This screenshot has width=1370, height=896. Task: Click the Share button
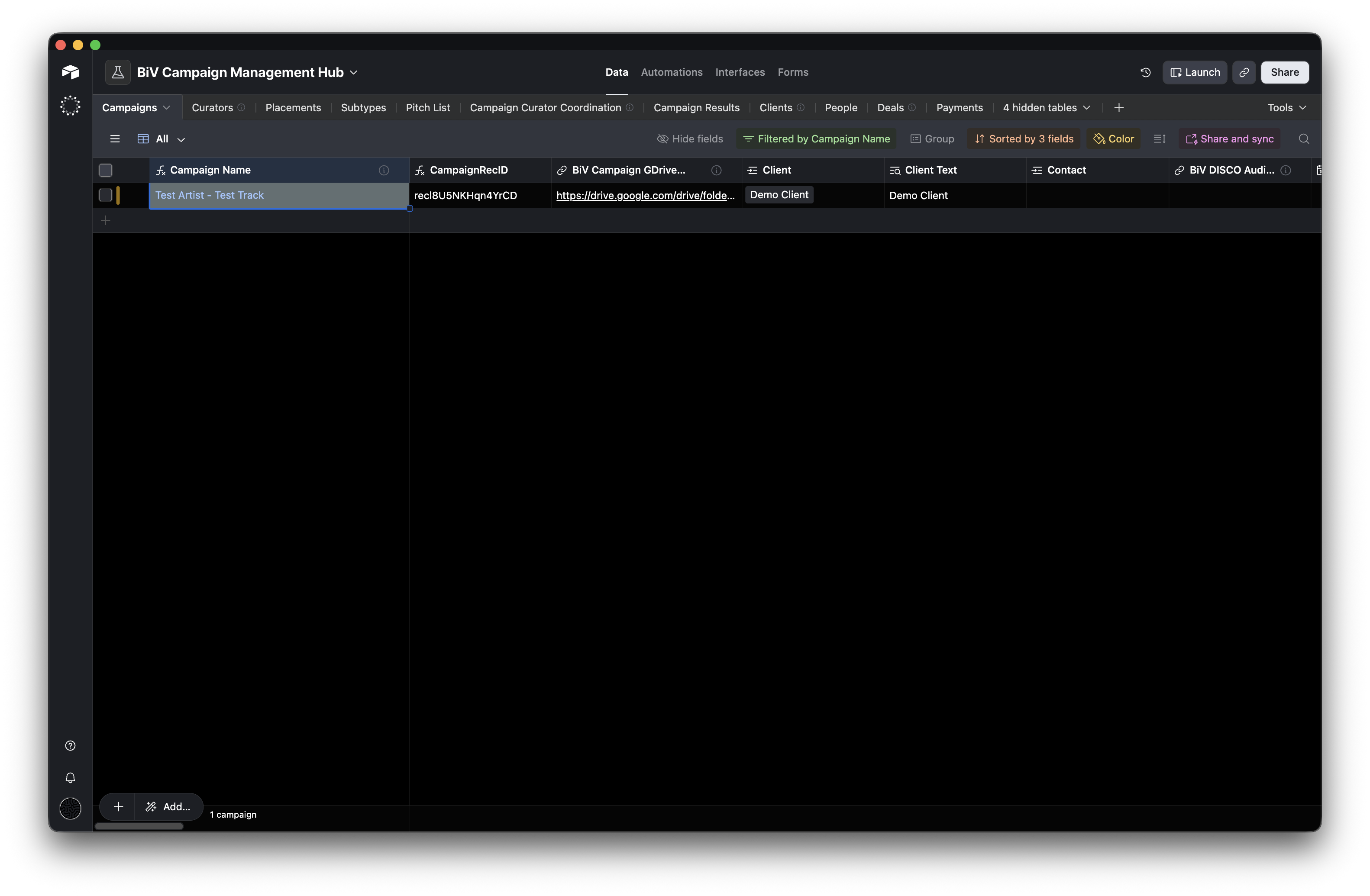point(1284,73)
